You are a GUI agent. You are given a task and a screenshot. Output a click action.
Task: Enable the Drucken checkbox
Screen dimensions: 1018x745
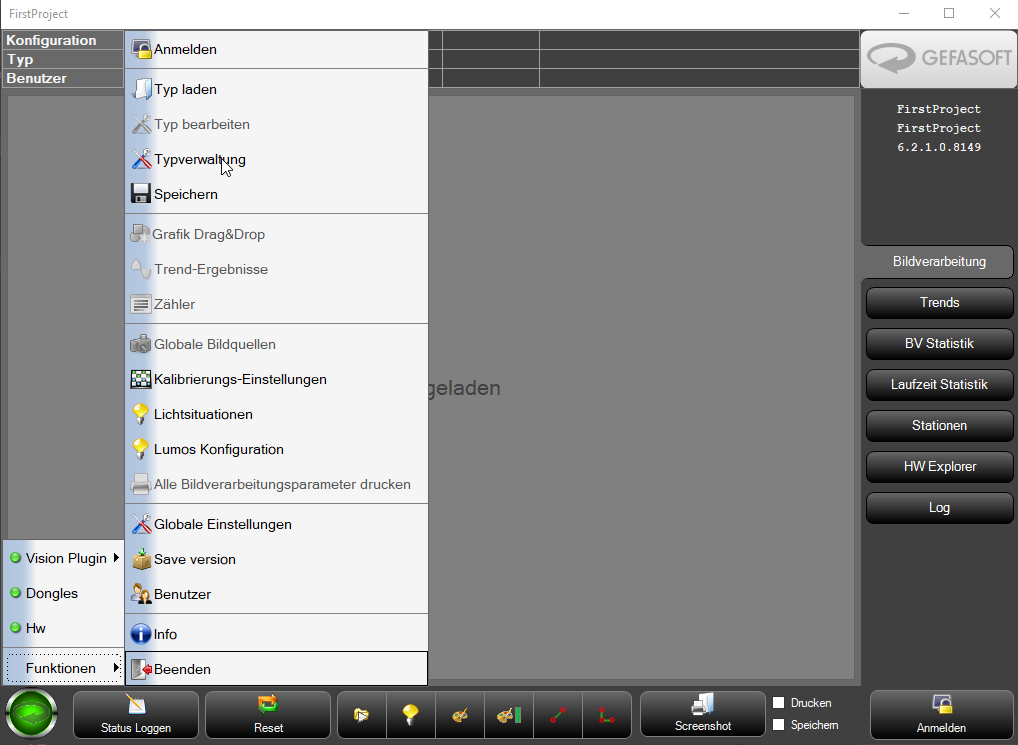[778, 703]
